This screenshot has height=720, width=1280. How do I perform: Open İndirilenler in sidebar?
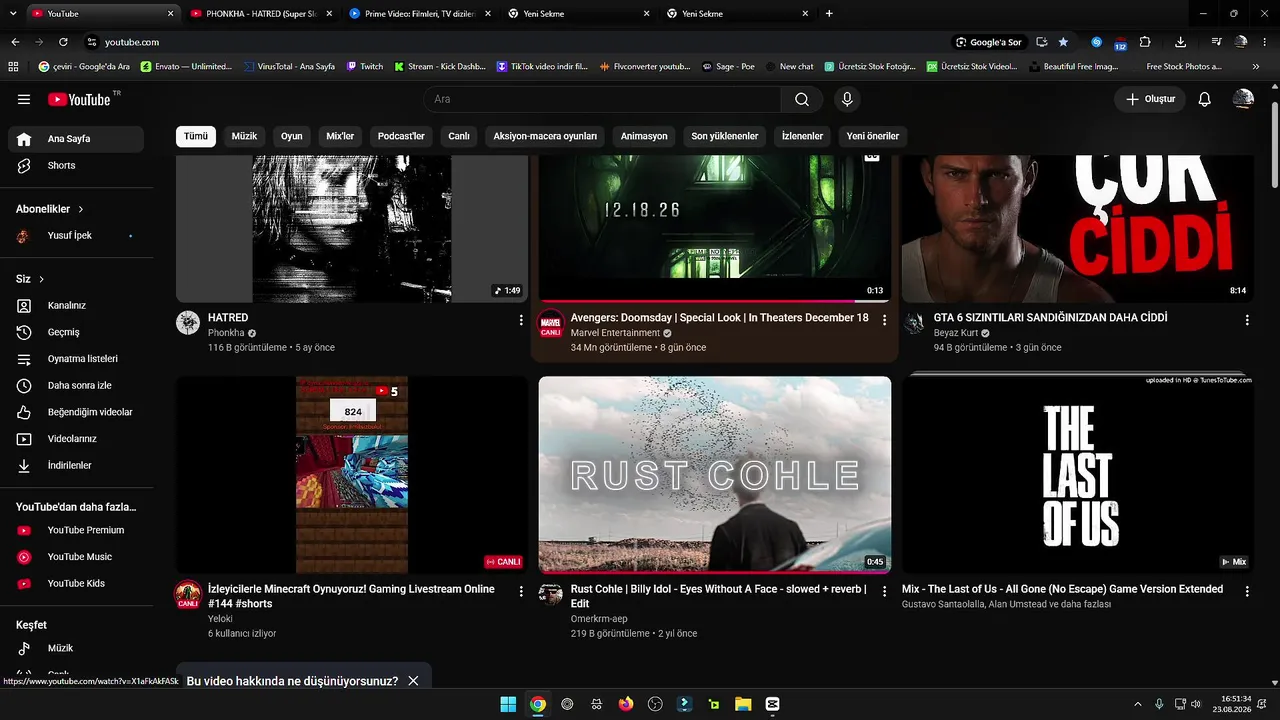[x=76, y=466]
